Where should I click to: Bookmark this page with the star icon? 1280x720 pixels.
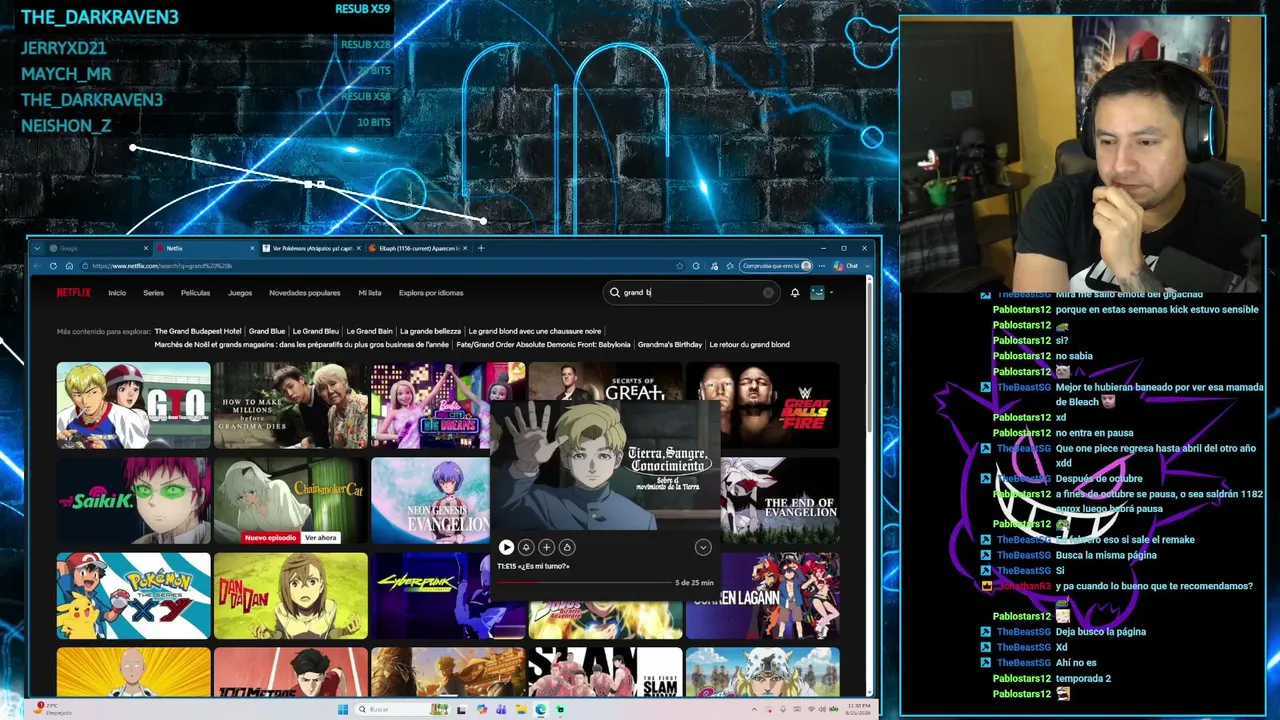[x=680, y=266]
